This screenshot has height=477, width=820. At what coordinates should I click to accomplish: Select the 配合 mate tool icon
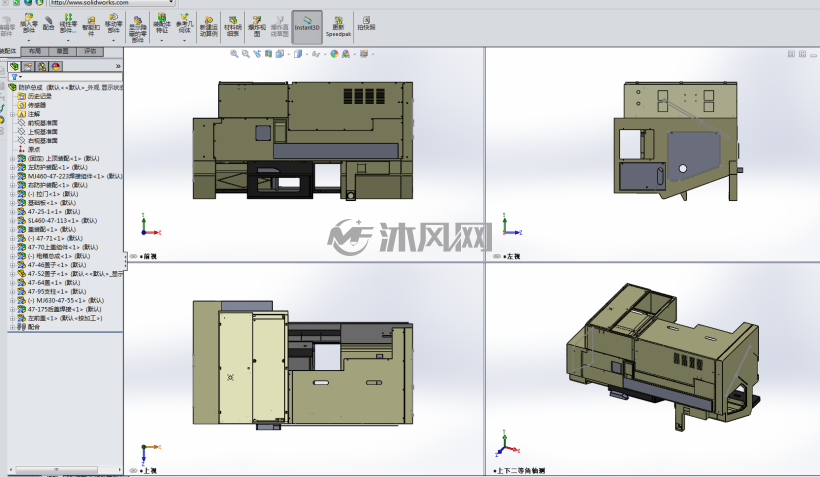tap(49, 23)
